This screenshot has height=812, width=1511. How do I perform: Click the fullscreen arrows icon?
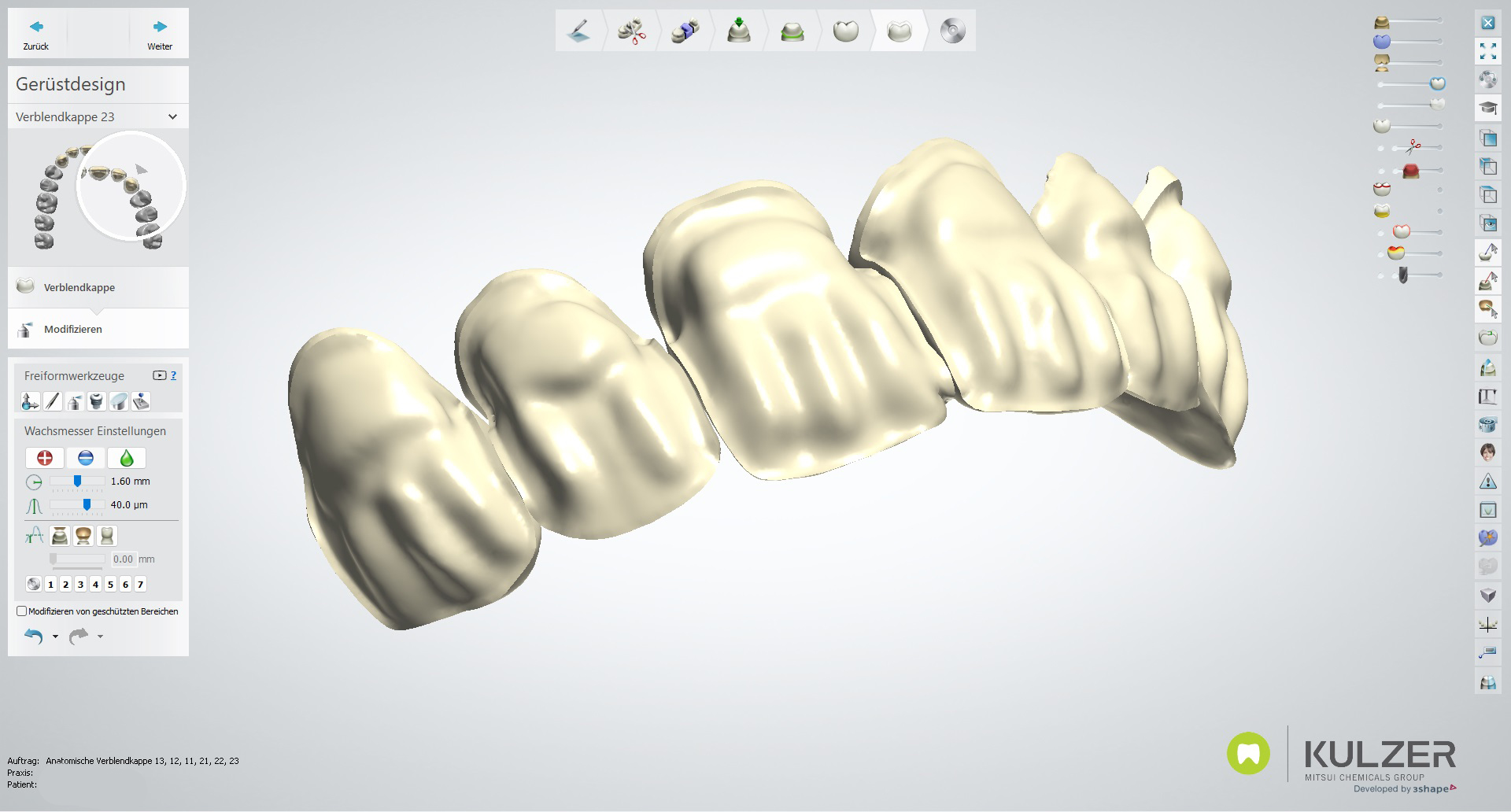[x=1487, y=52]
